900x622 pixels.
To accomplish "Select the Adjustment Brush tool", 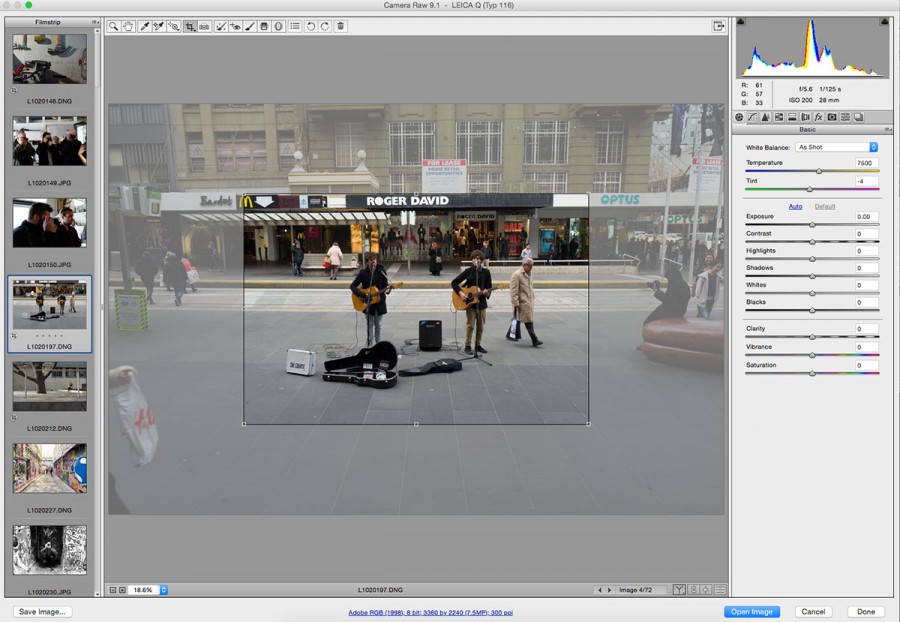I will [x=250, y=26].
